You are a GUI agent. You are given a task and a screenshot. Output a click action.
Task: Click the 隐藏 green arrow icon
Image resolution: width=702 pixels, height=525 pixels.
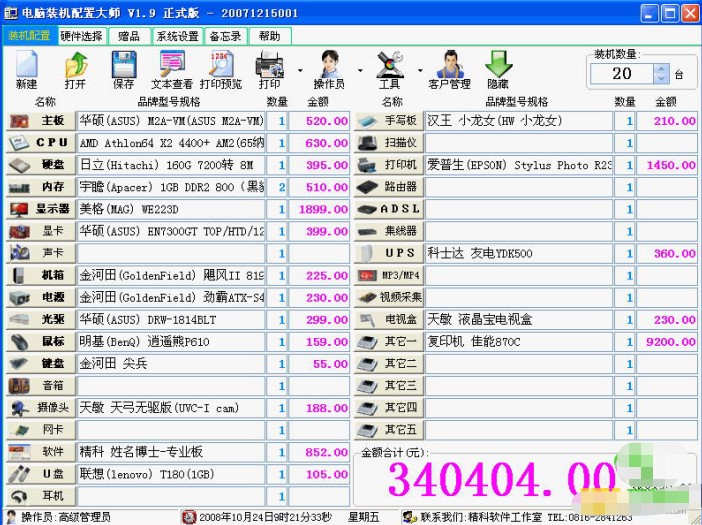498,70
